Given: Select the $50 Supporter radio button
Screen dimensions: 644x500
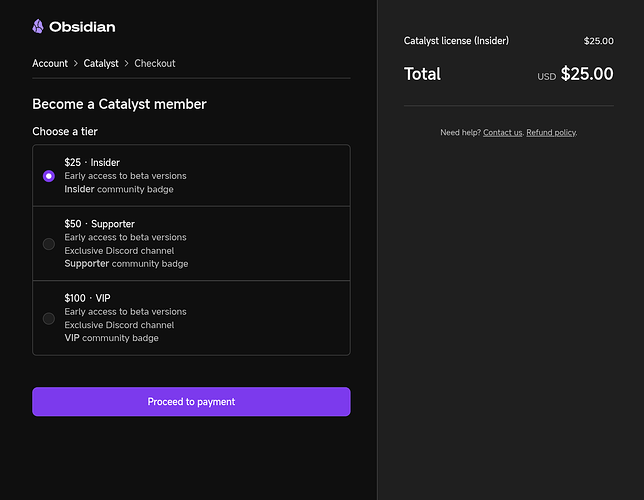Looking at the screenshot, I should [x=49, y=244].
